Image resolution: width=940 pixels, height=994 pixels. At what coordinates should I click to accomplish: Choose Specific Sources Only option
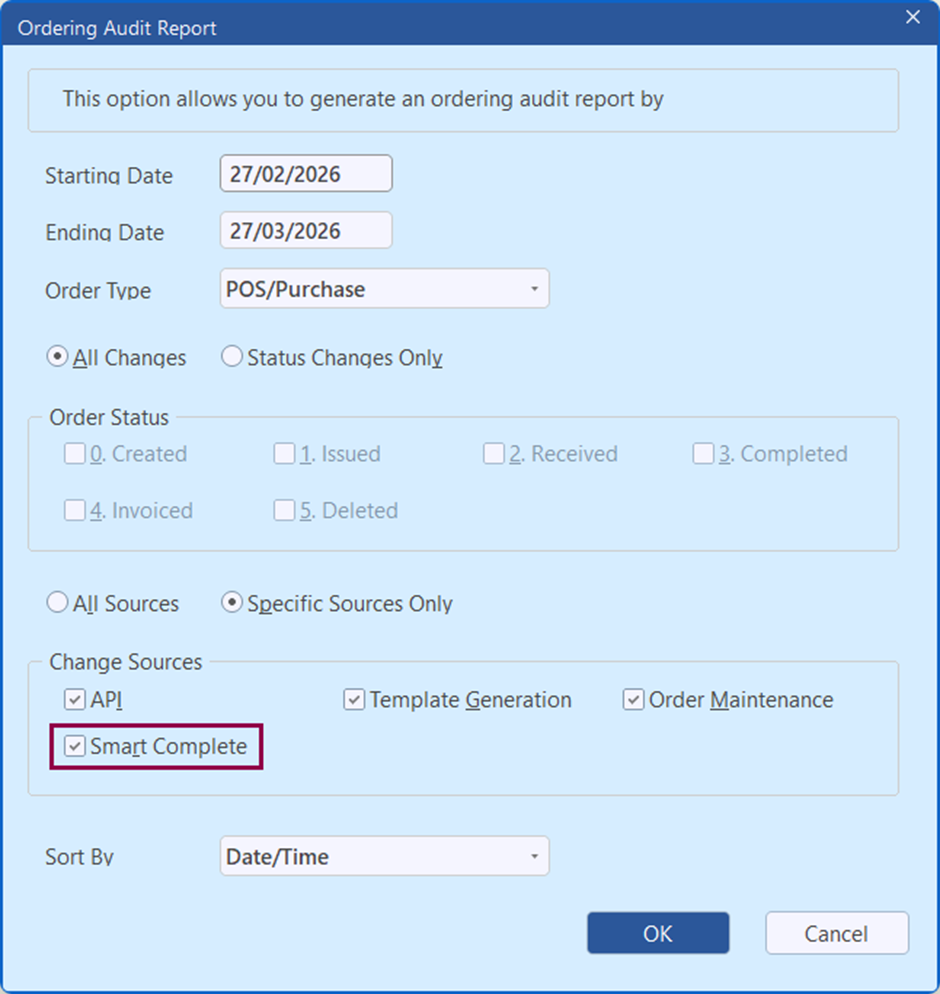click(x=232, y=603)
